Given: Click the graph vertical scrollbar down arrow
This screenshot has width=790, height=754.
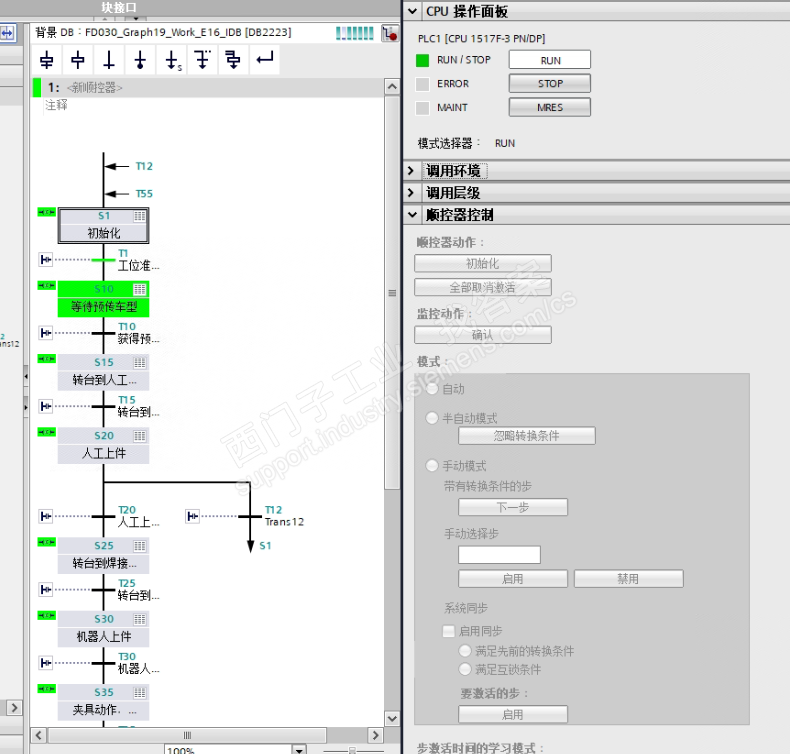Looking at the screenshot, I should [x=392, y=718].
